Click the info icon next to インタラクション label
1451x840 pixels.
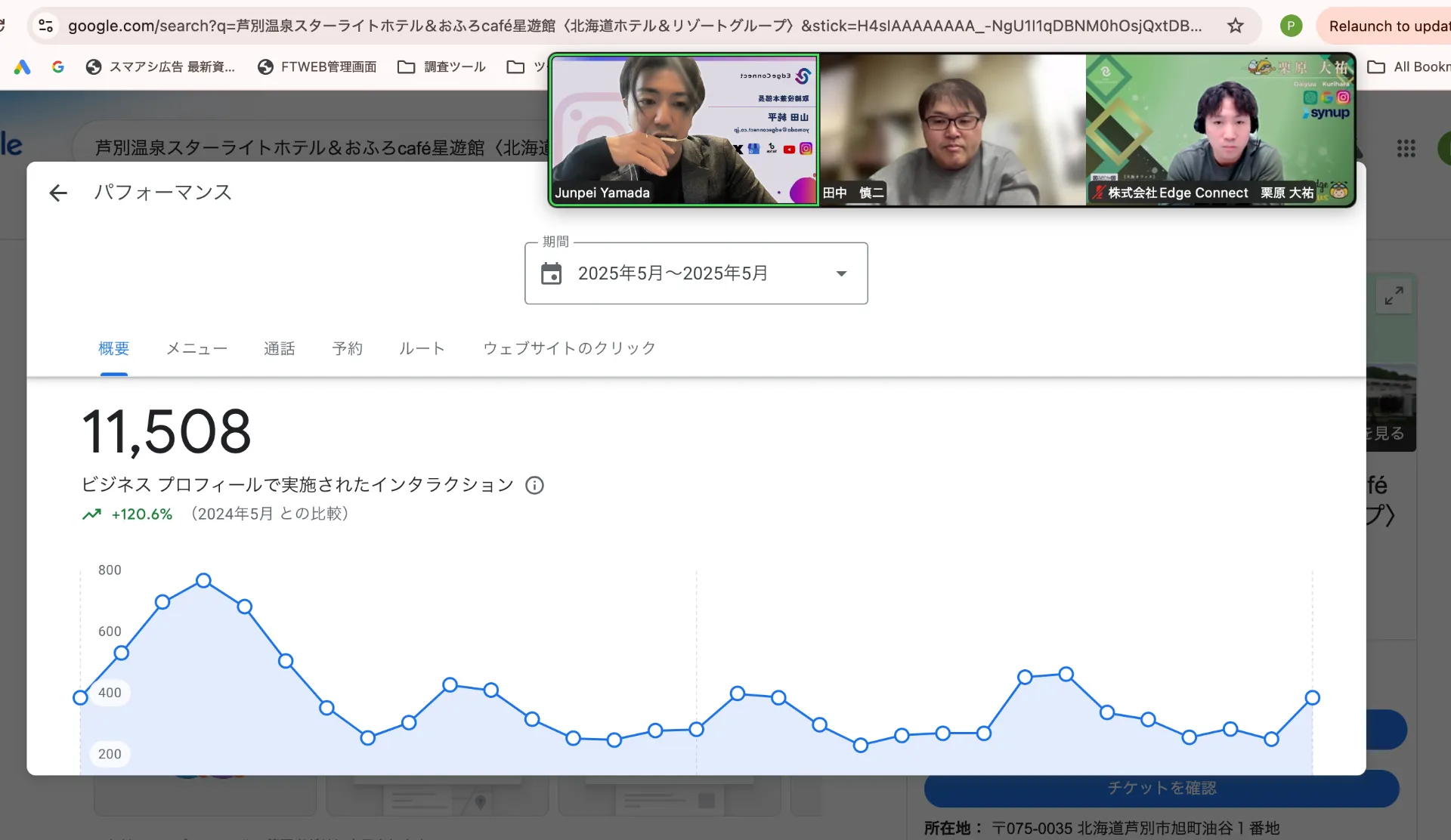[x=534, y=486]
